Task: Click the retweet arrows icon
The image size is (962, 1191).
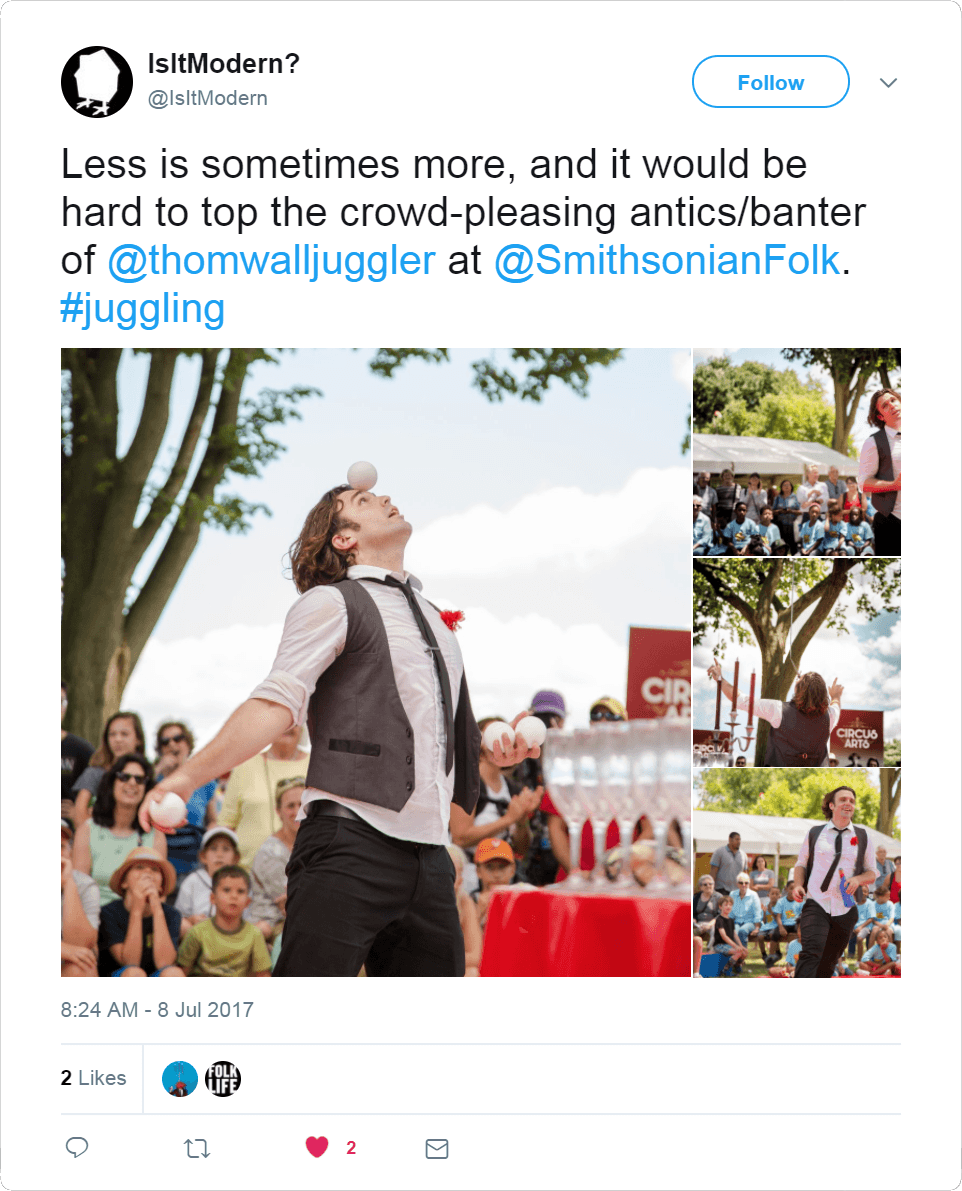Action: click(x=197, y=1148)
